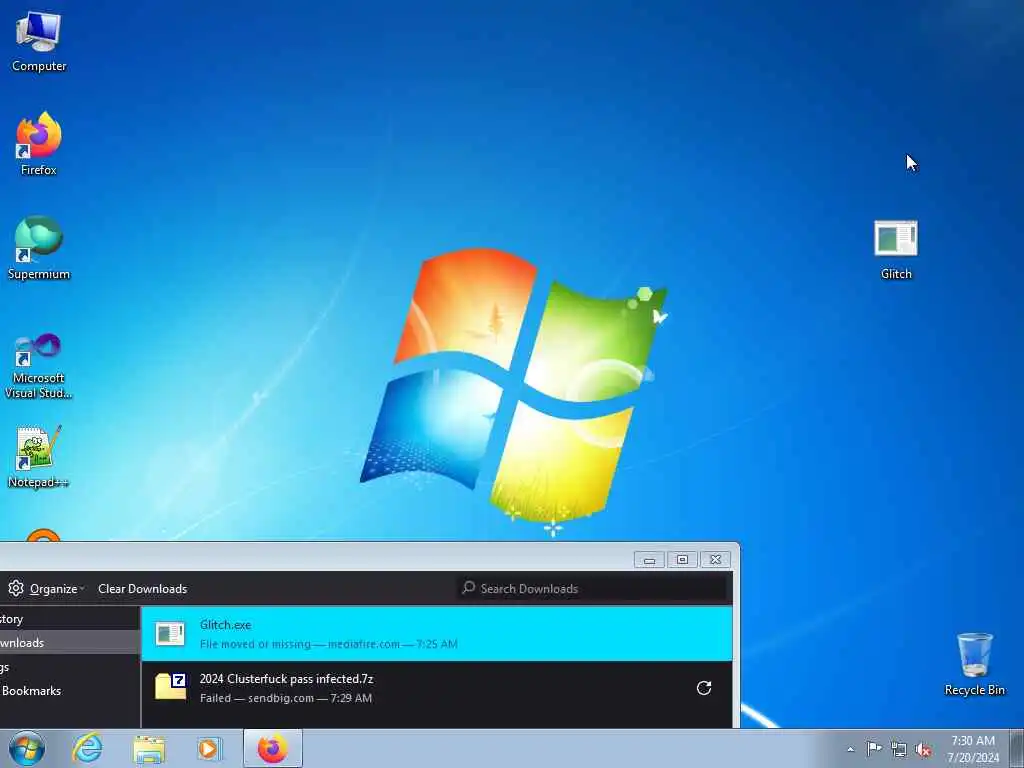Select the Notepad++ desktop shortcut
1024x768 pixels.
(39, 457)
